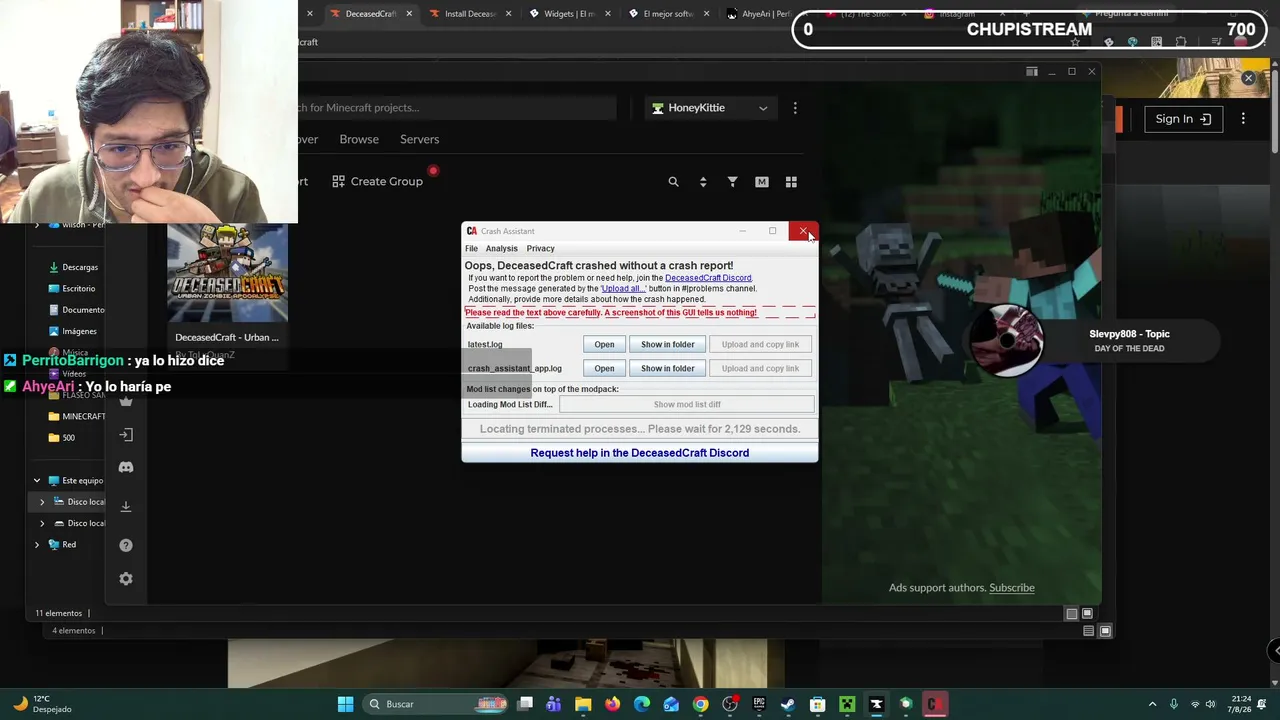
Task: Switch to the Servers tab
Action: pos(420,139)
